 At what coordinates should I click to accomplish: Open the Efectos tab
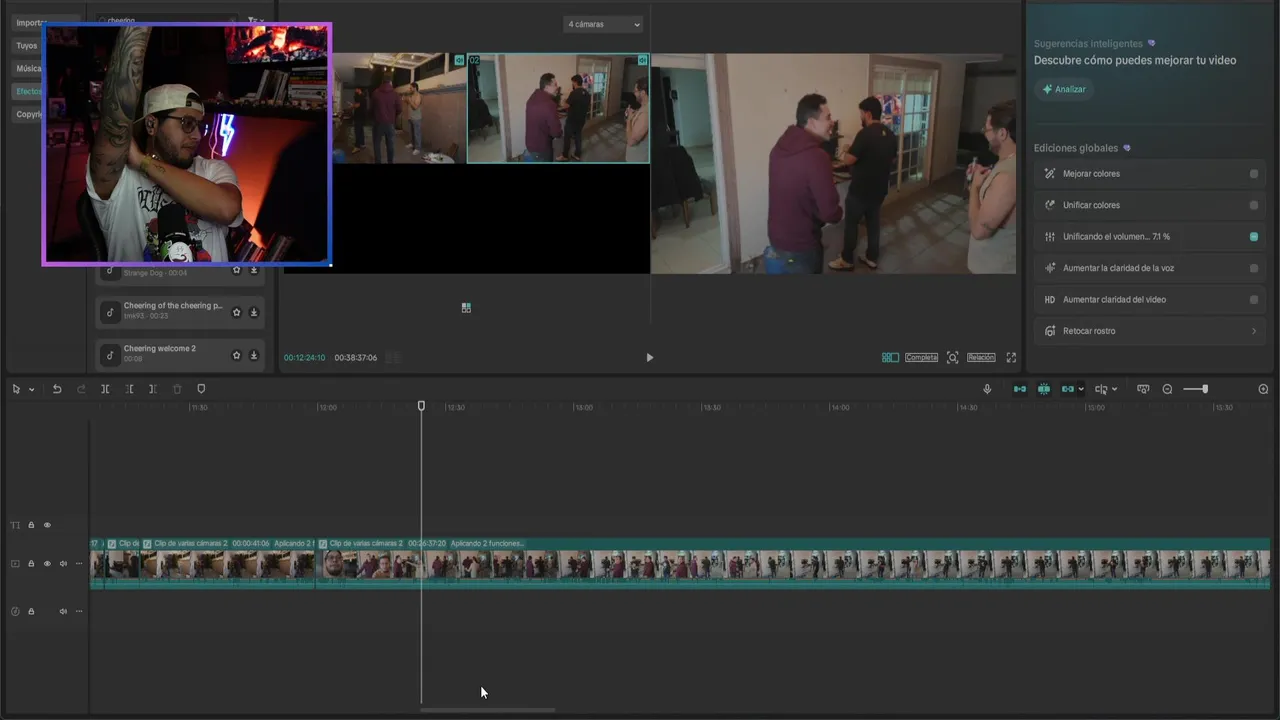coord(28,92)
